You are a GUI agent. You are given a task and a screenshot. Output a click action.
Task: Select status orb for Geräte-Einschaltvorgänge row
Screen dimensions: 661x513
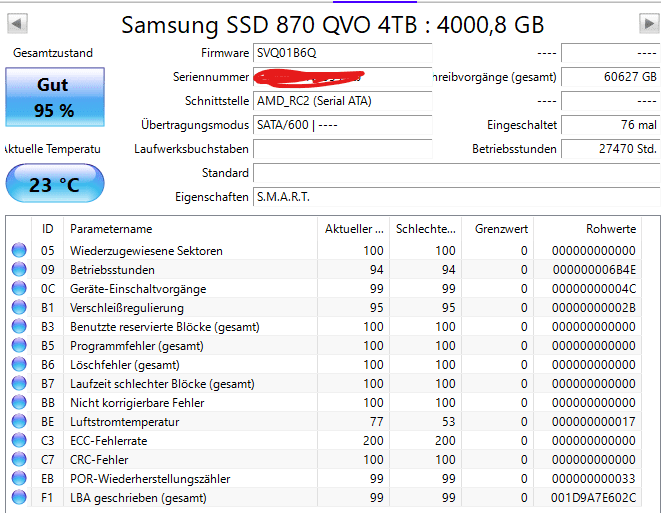(x=19, y=288)
